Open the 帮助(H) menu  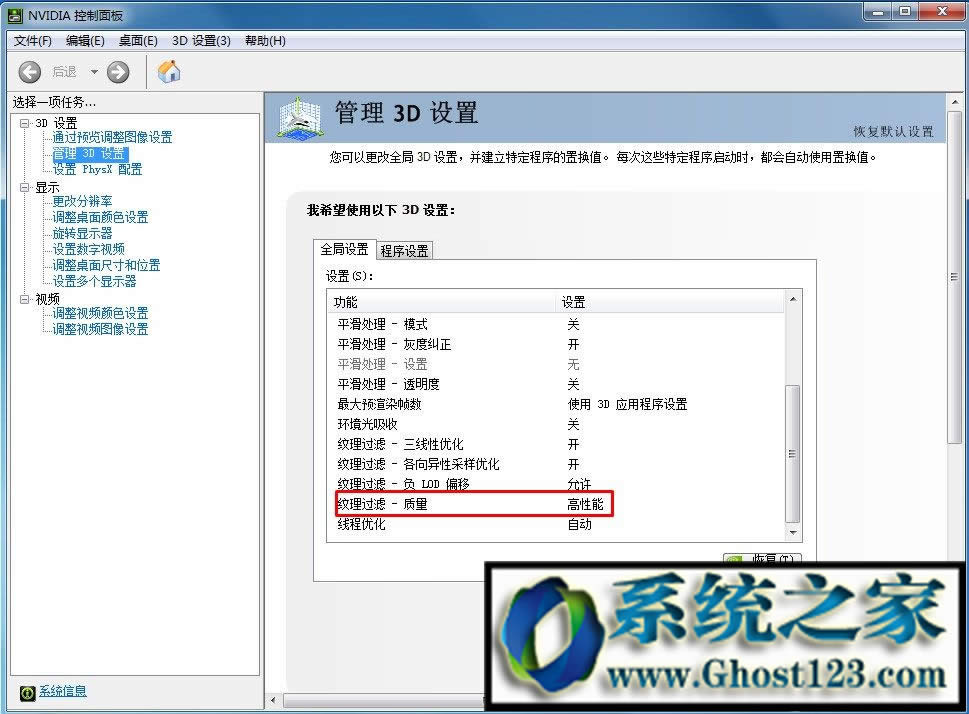265,41
